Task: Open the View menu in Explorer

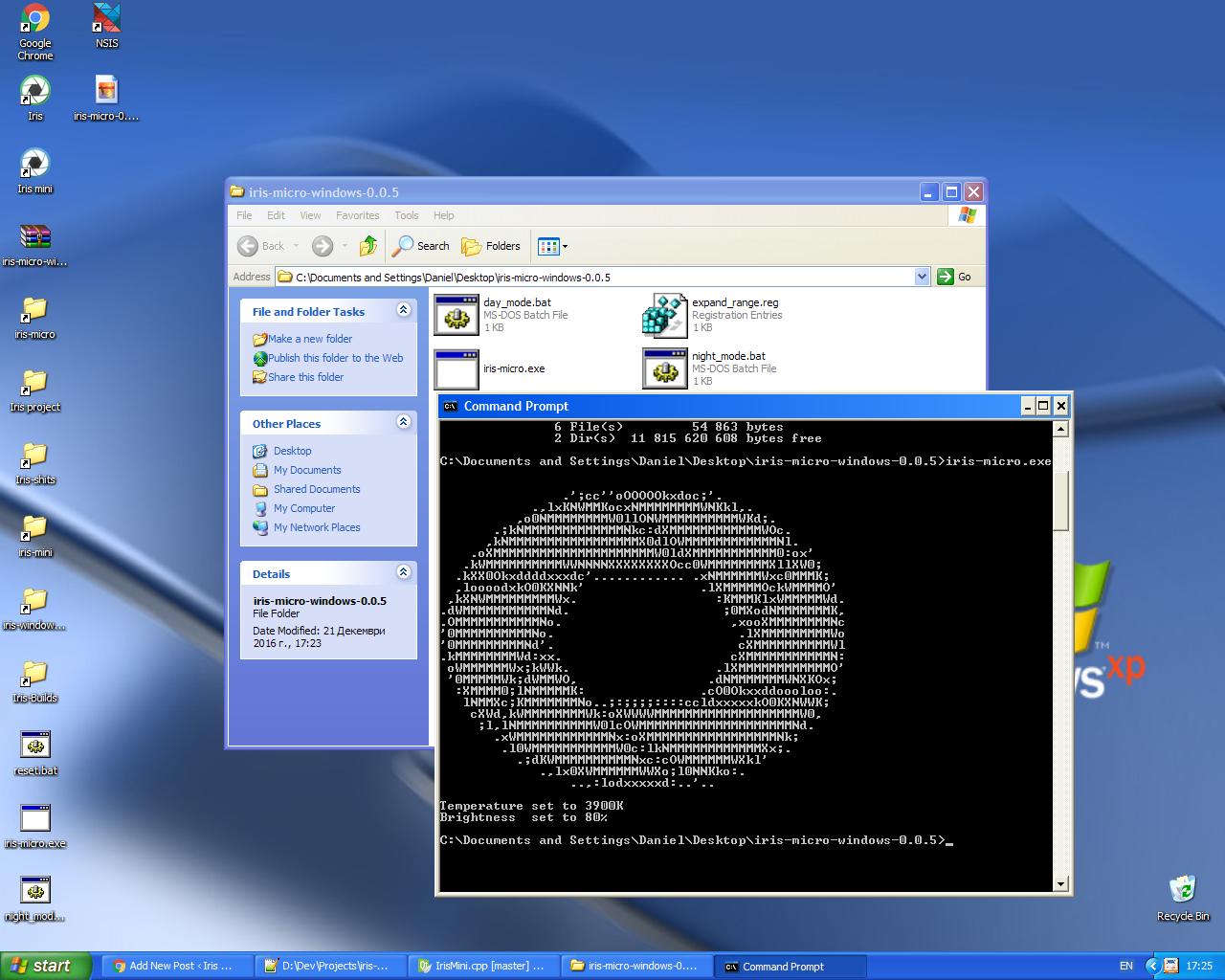Action: [x=310, y=215]
